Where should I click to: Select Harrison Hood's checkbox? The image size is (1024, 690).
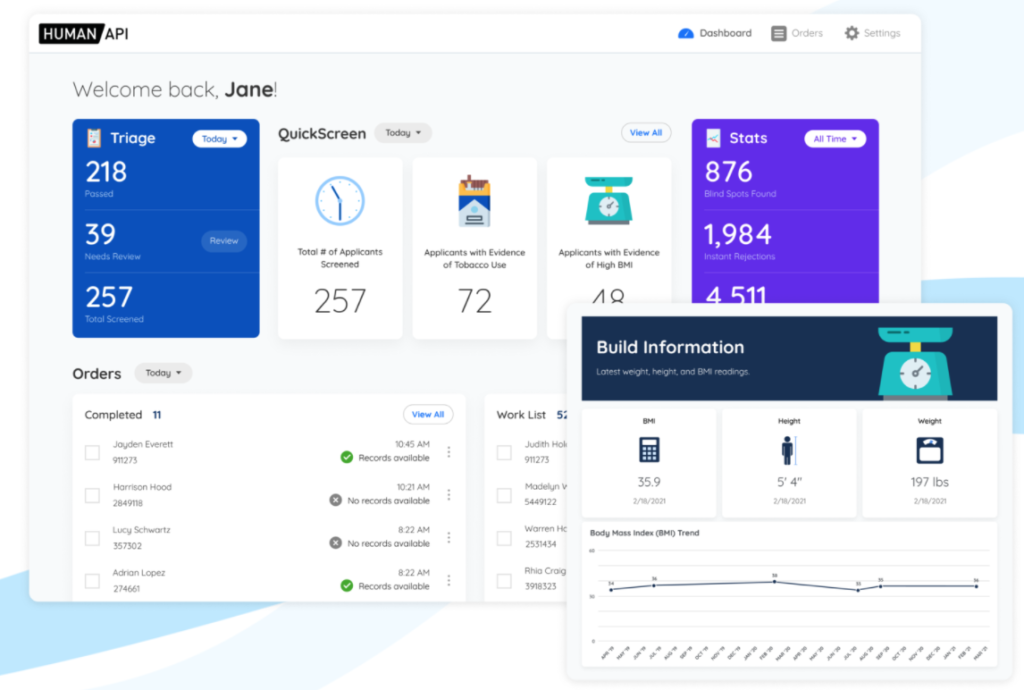tap(92, 495)
